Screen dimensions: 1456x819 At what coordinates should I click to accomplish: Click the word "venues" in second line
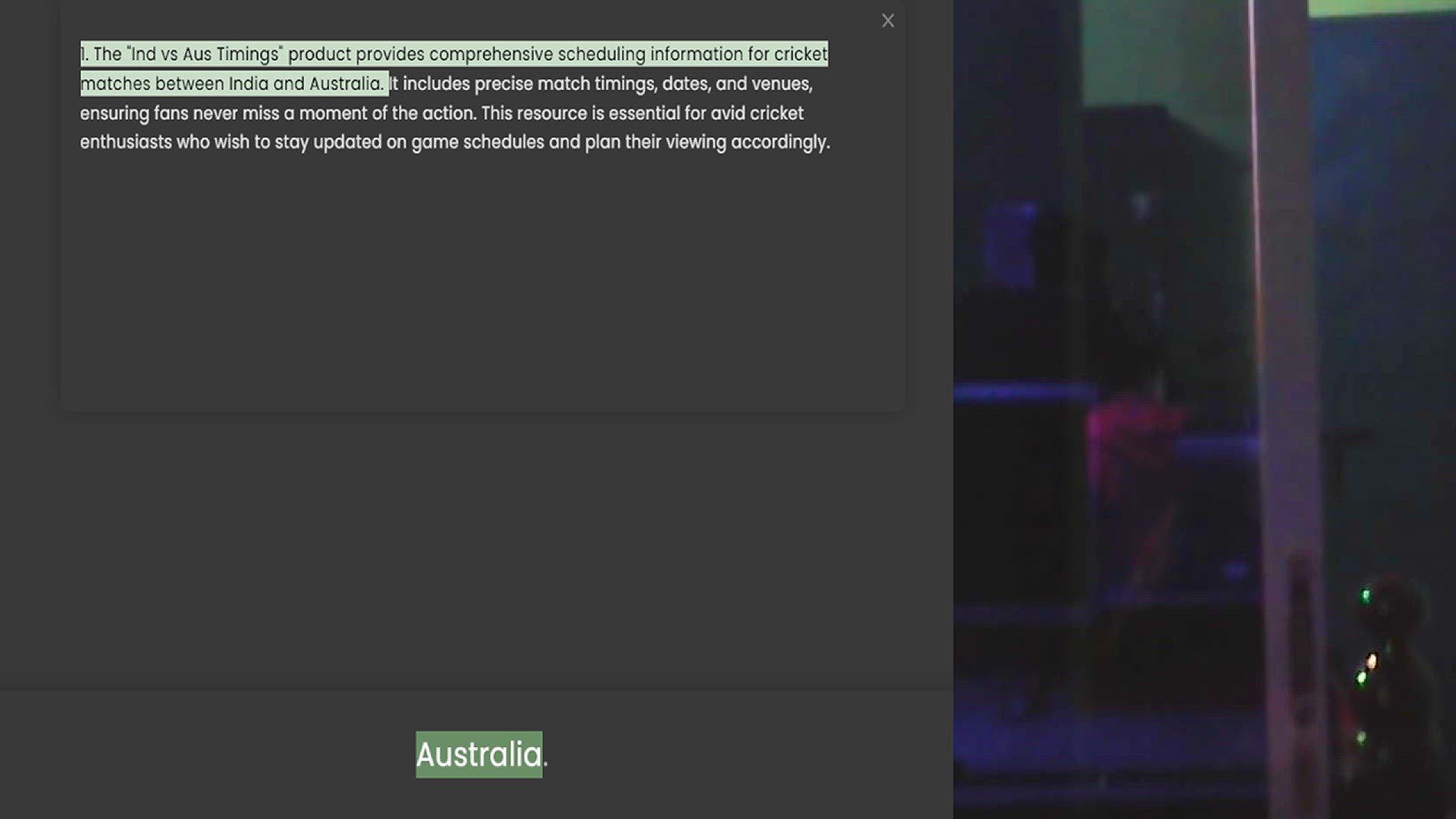point(780,84)
